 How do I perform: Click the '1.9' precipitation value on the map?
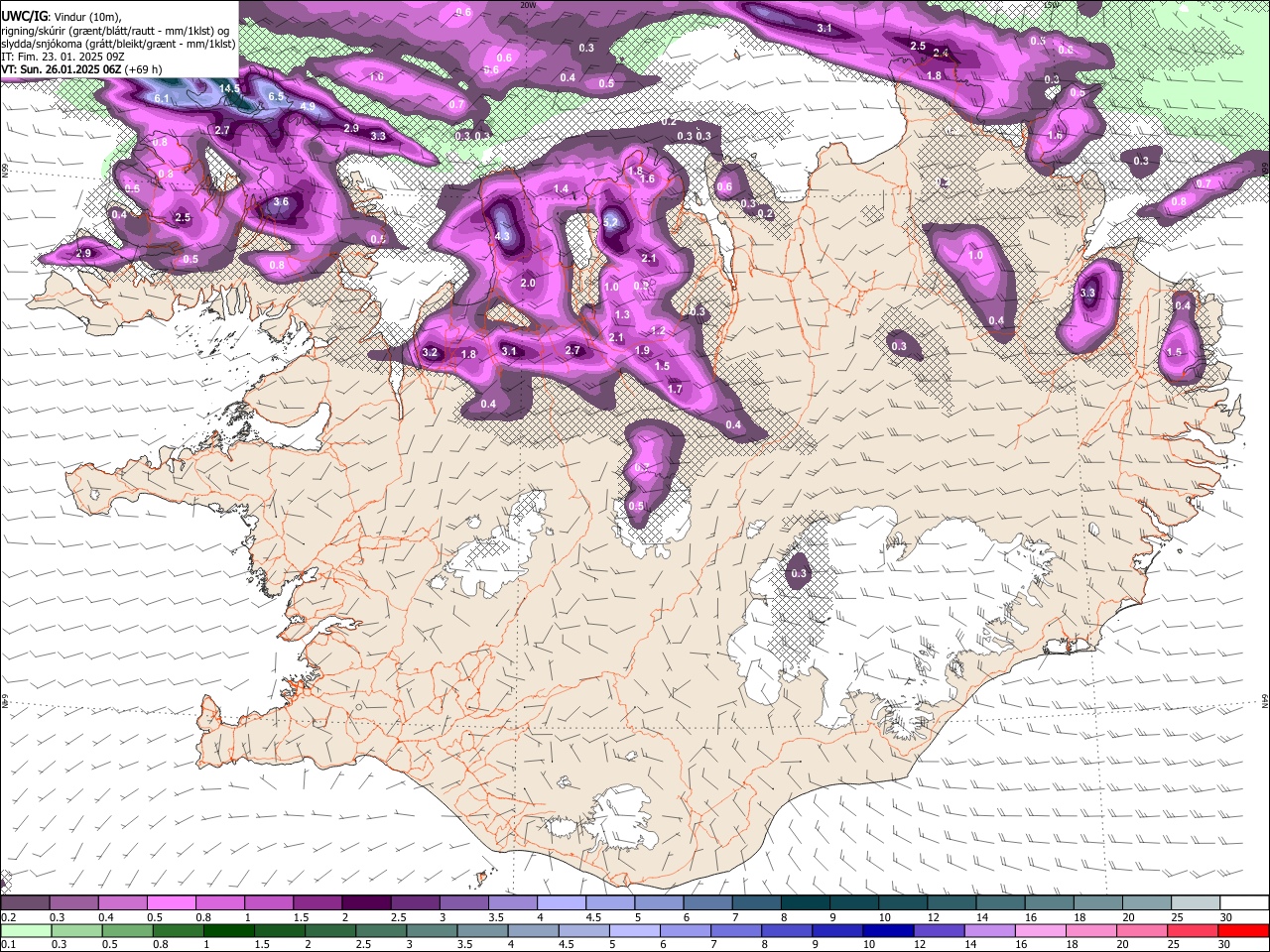642,350
